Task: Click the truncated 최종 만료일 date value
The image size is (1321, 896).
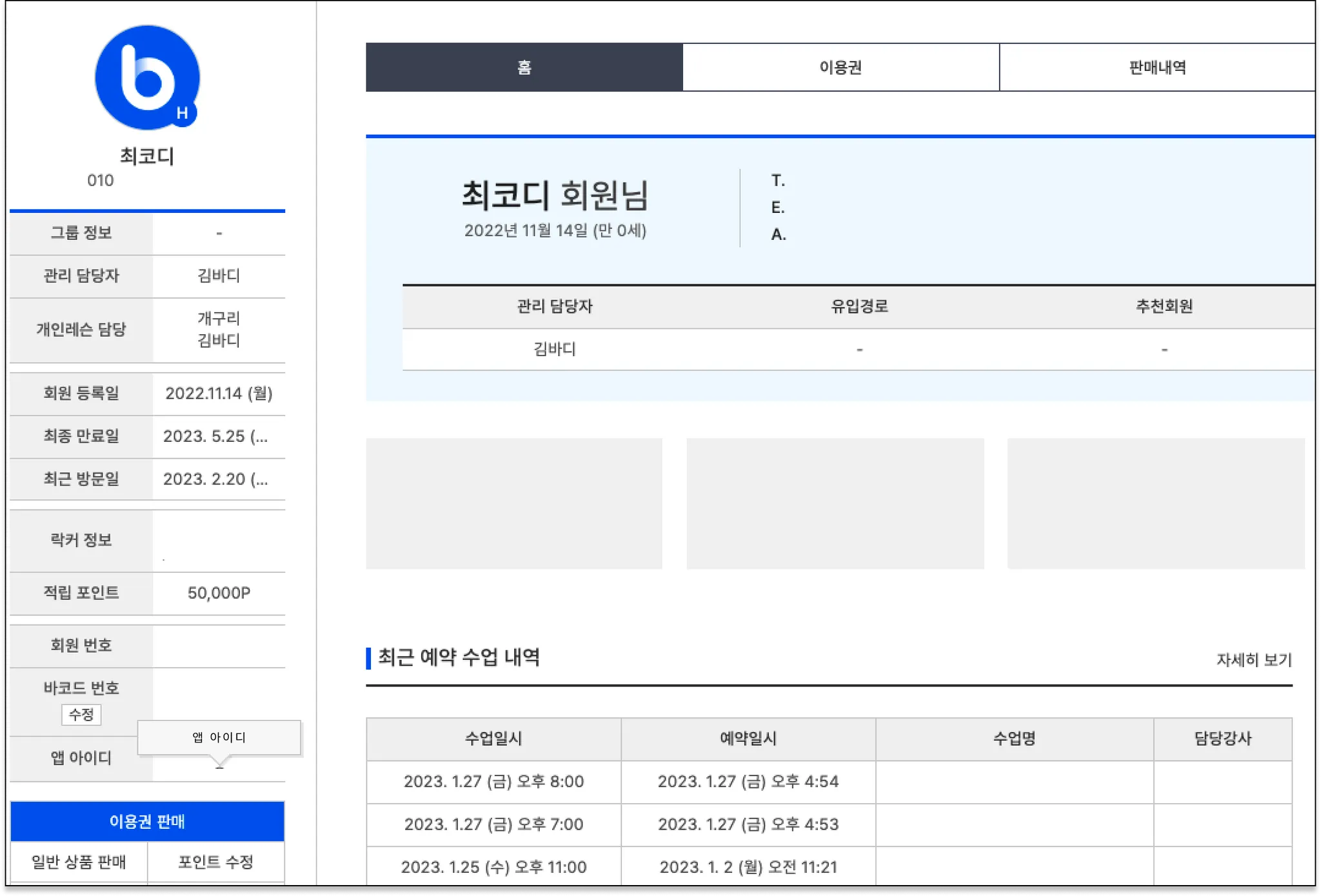Action: (x=215, y=436)
